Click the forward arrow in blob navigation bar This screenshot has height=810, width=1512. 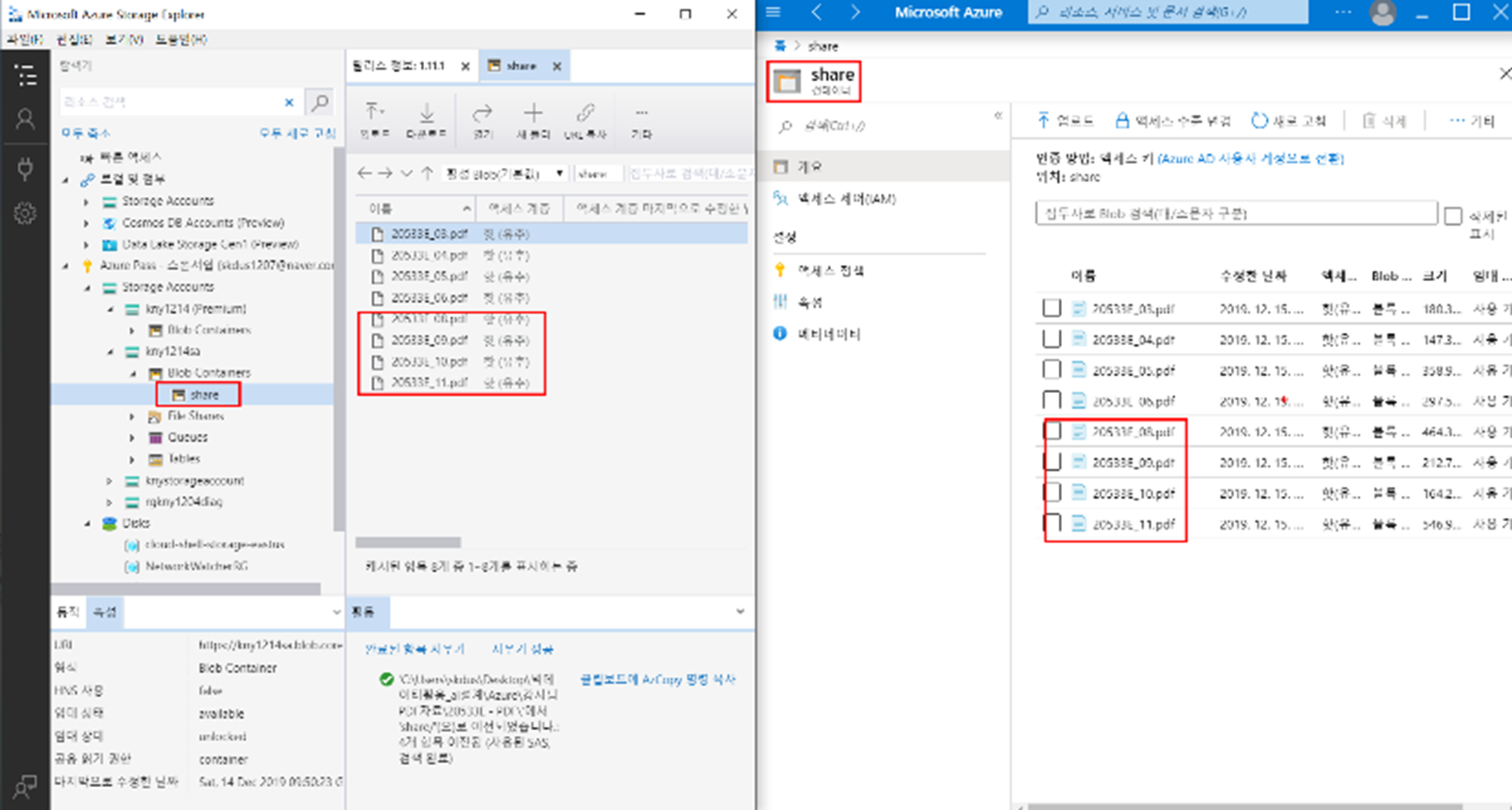[x=385, y=173]
